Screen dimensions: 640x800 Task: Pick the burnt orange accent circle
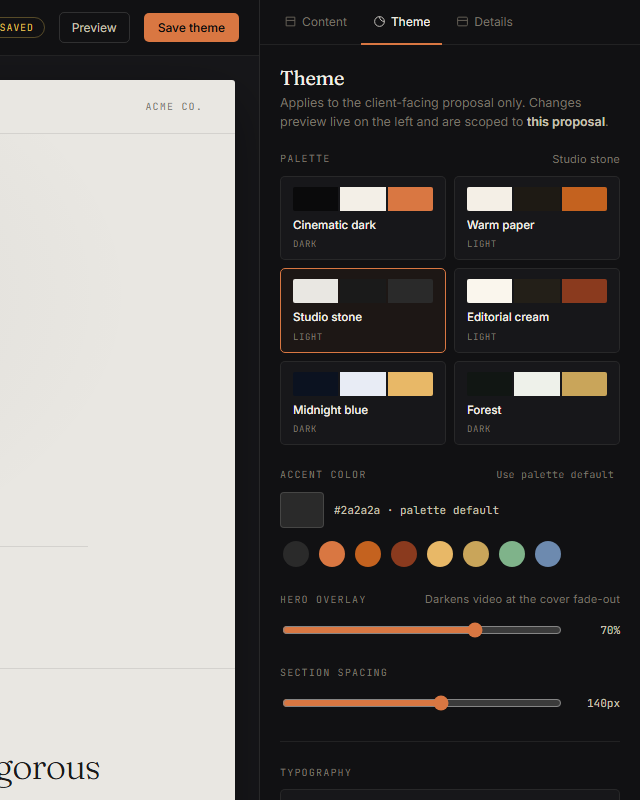click(x=368, y=554)
